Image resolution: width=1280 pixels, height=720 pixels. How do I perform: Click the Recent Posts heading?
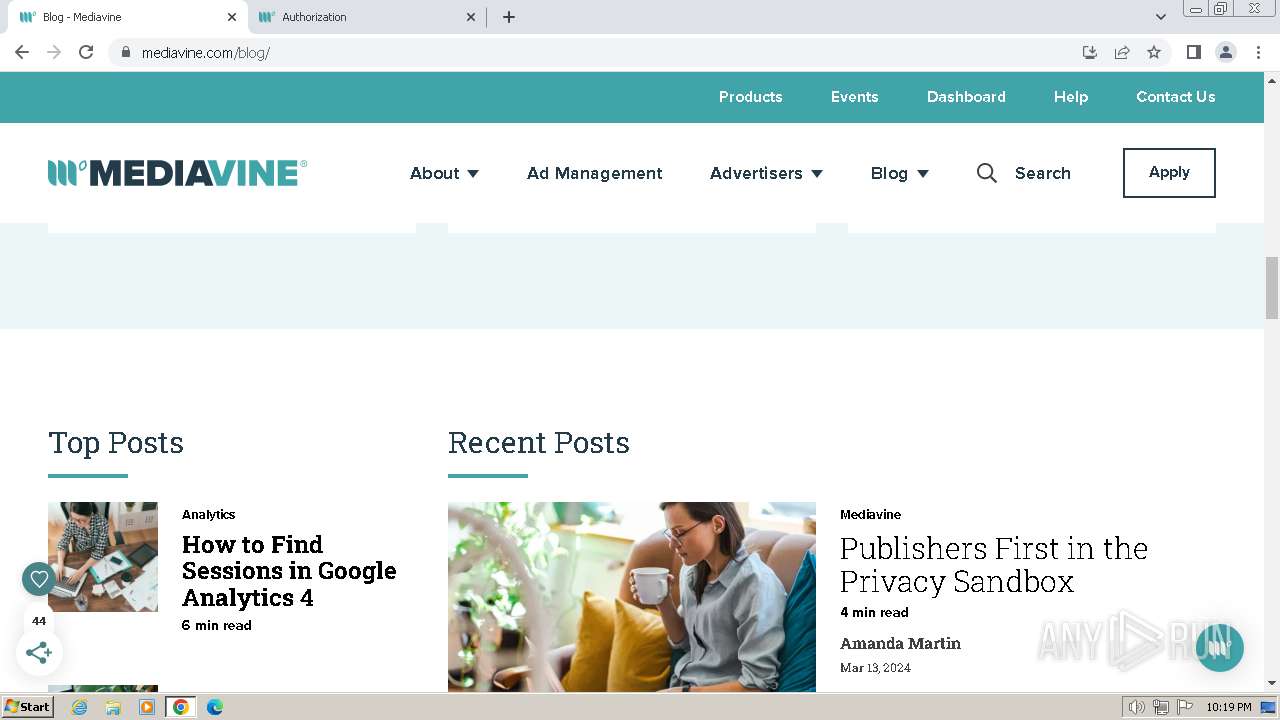click(x=539, y=442)
